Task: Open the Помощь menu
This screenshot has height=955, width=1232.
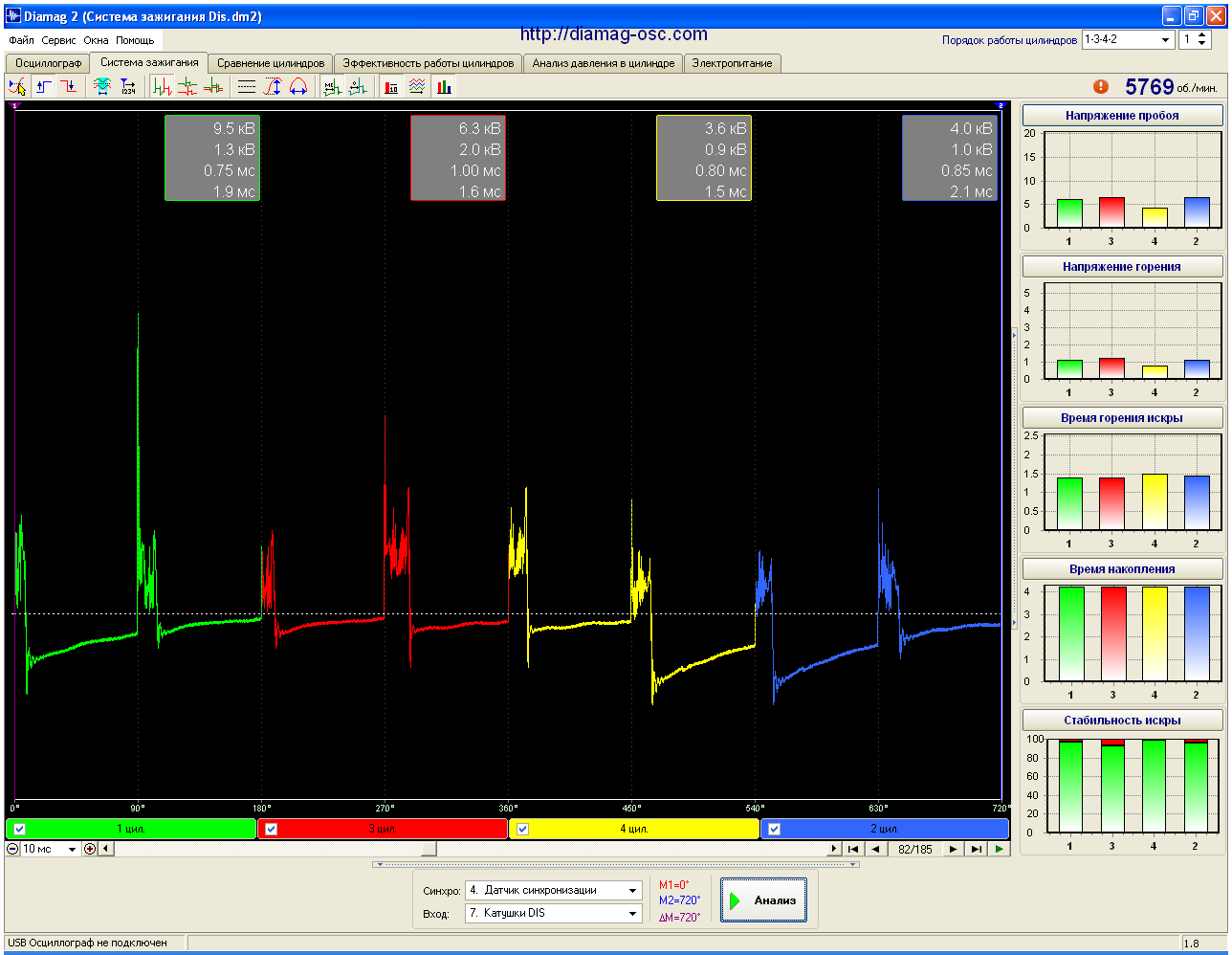Action: [x=135, y=40]
